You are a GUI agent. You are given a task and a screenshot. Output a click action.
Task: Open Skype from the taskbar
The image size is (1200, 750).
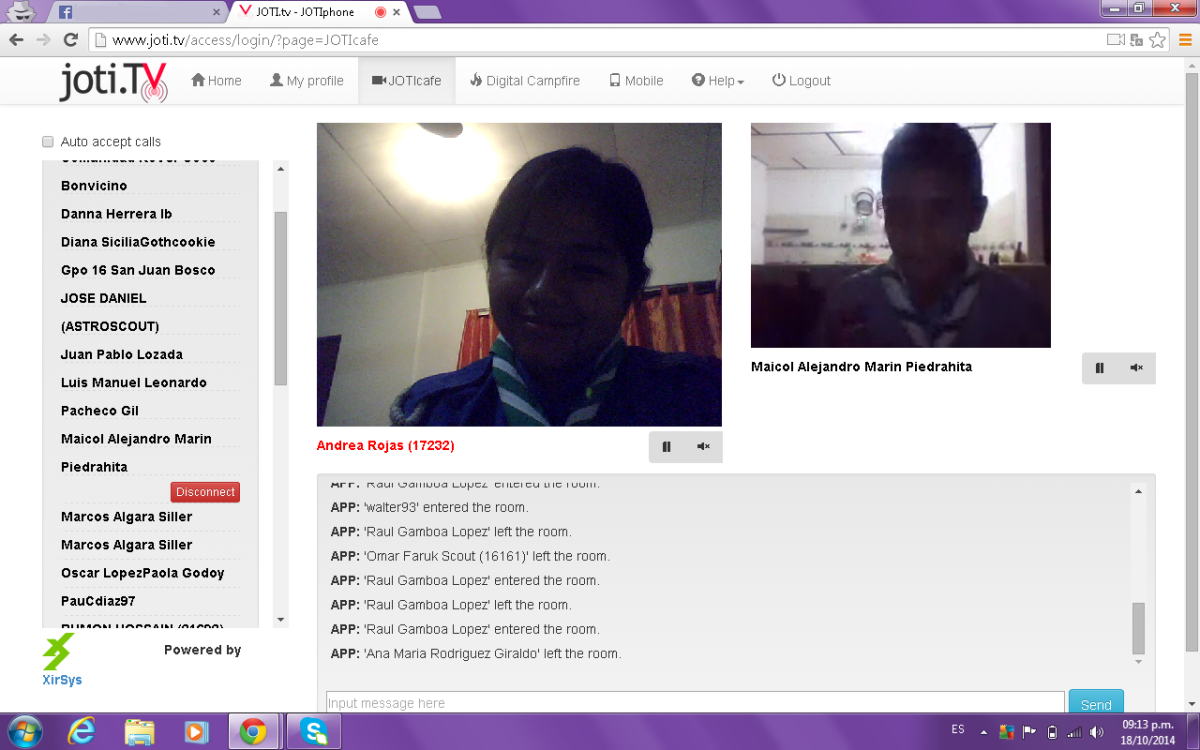[x=314, y=732]
